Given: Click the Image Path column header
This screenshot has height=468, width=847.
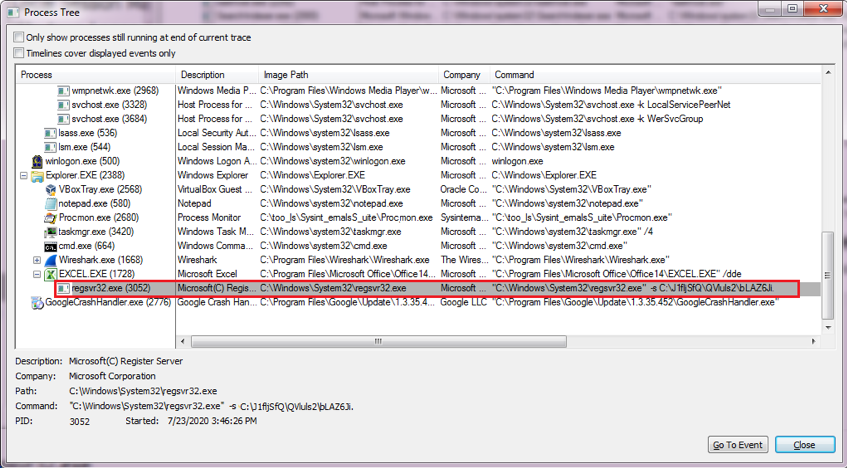Looking at the screenshot, I should coord(348,75).
